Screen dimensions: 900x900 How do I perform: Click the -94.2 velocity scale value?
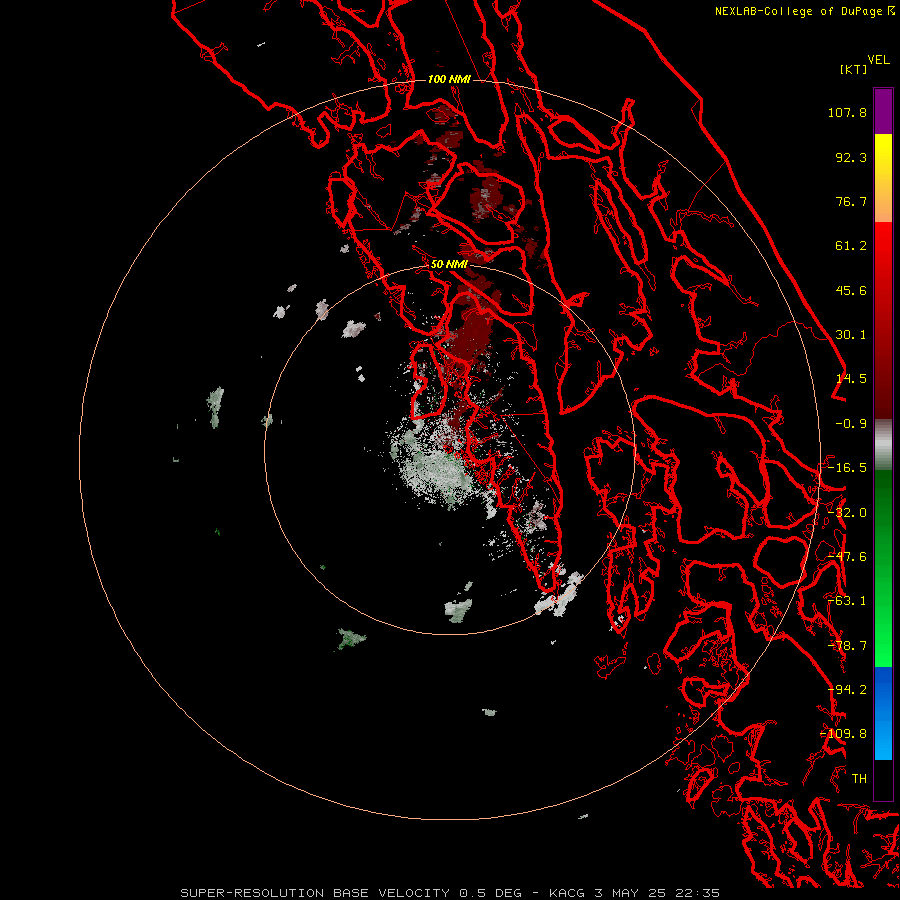[x=847, y=690]
